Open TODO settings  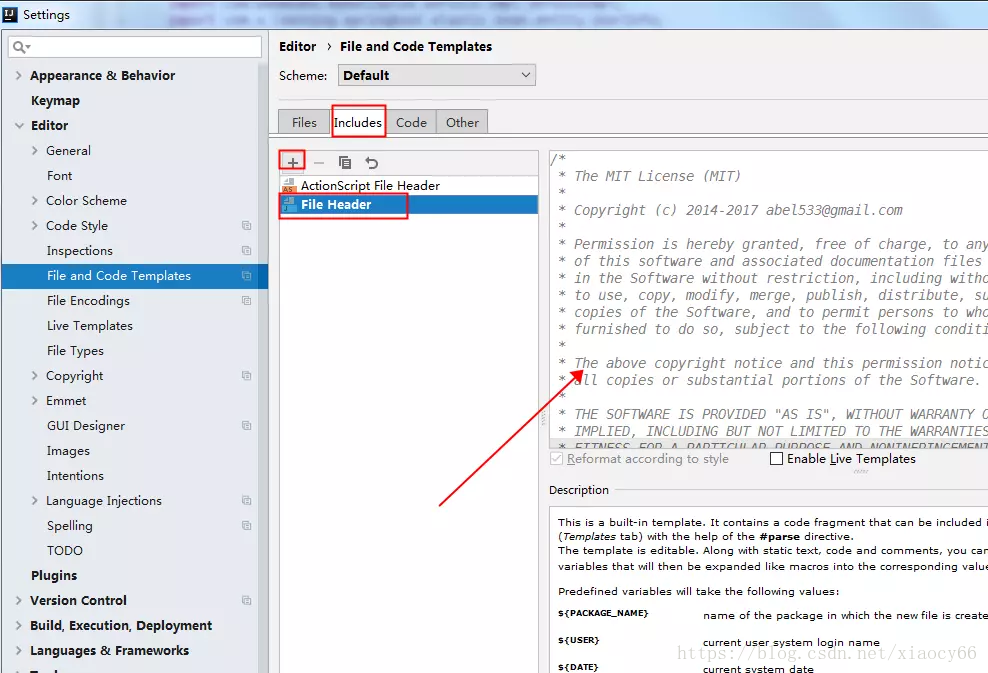(x=65, y=551)
